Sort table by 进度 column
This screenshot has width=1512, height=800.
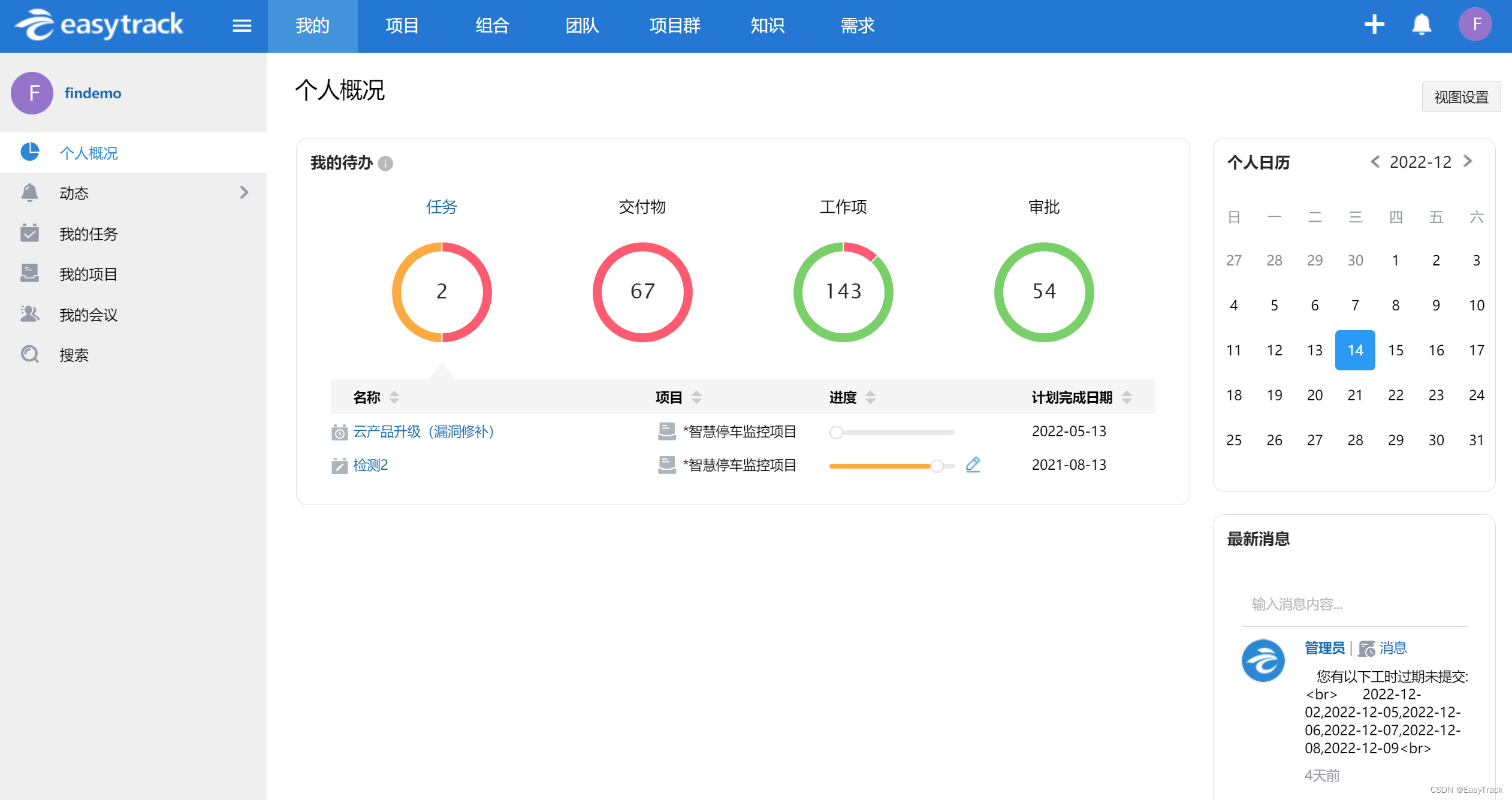870,397
